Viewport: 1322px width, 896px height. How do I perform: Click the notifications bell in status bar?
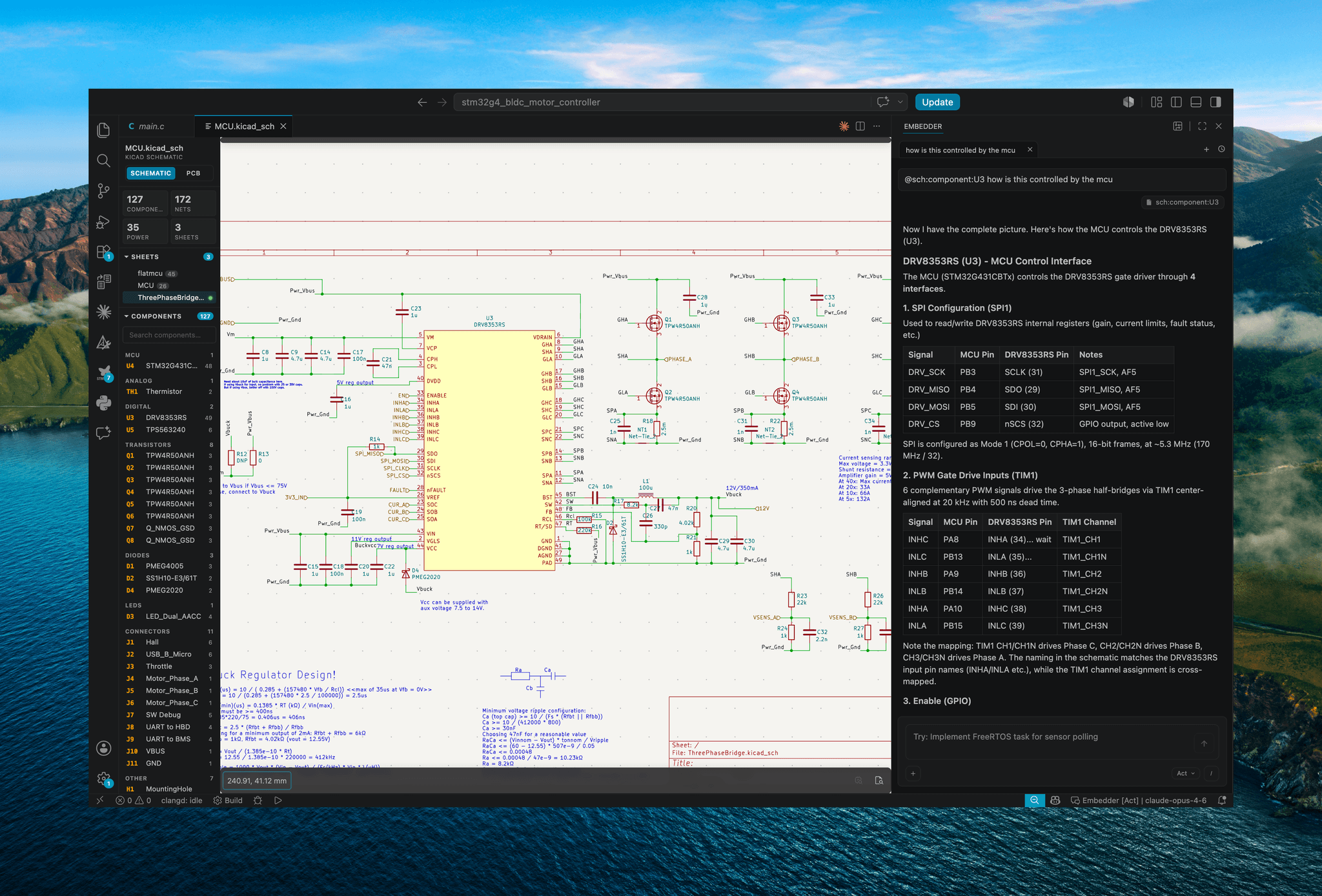1221,800
